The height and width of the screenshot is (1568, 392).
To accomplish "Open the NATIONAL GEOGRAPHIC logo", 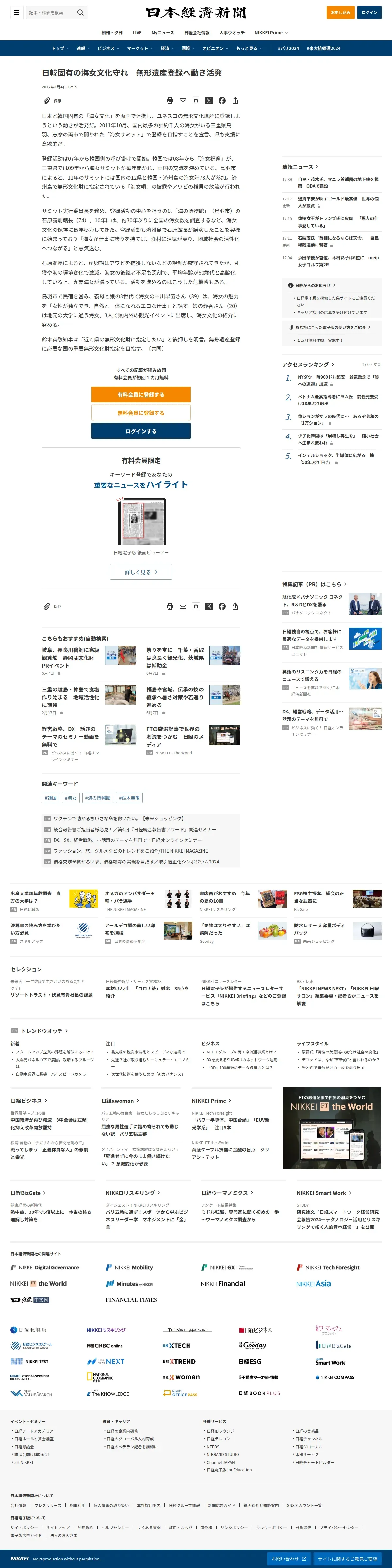I will (x=100, y=1377).
